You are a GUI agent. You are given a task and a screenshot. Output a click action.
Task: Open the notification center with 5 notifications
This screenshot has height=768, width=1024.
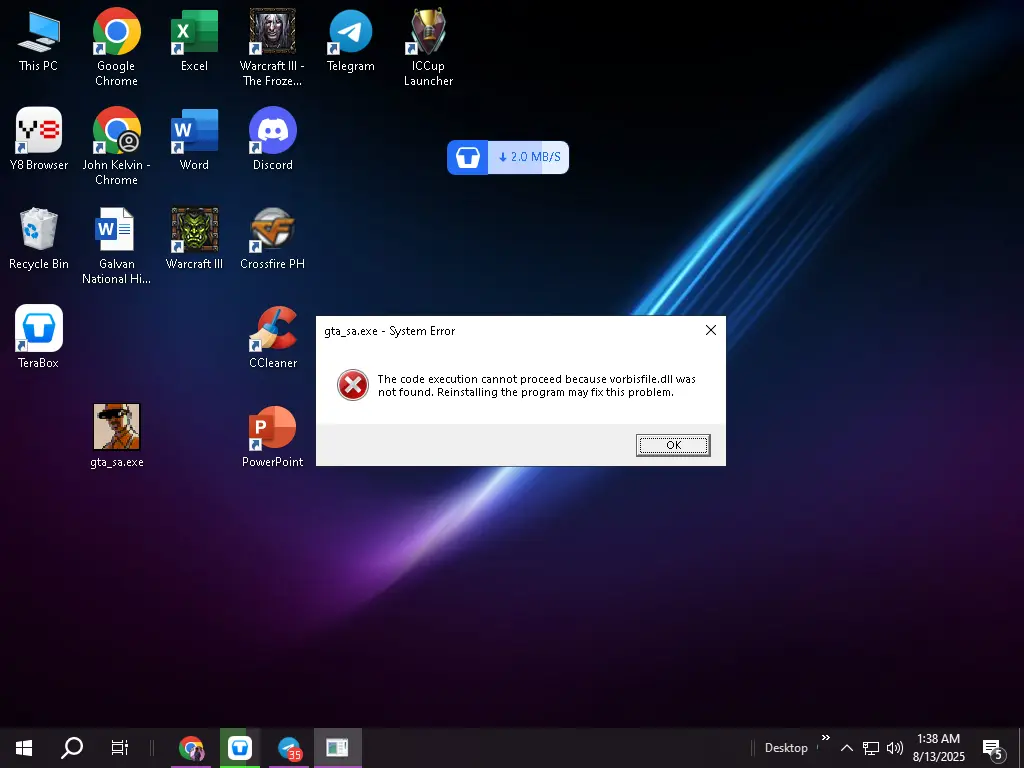point(993,749)
